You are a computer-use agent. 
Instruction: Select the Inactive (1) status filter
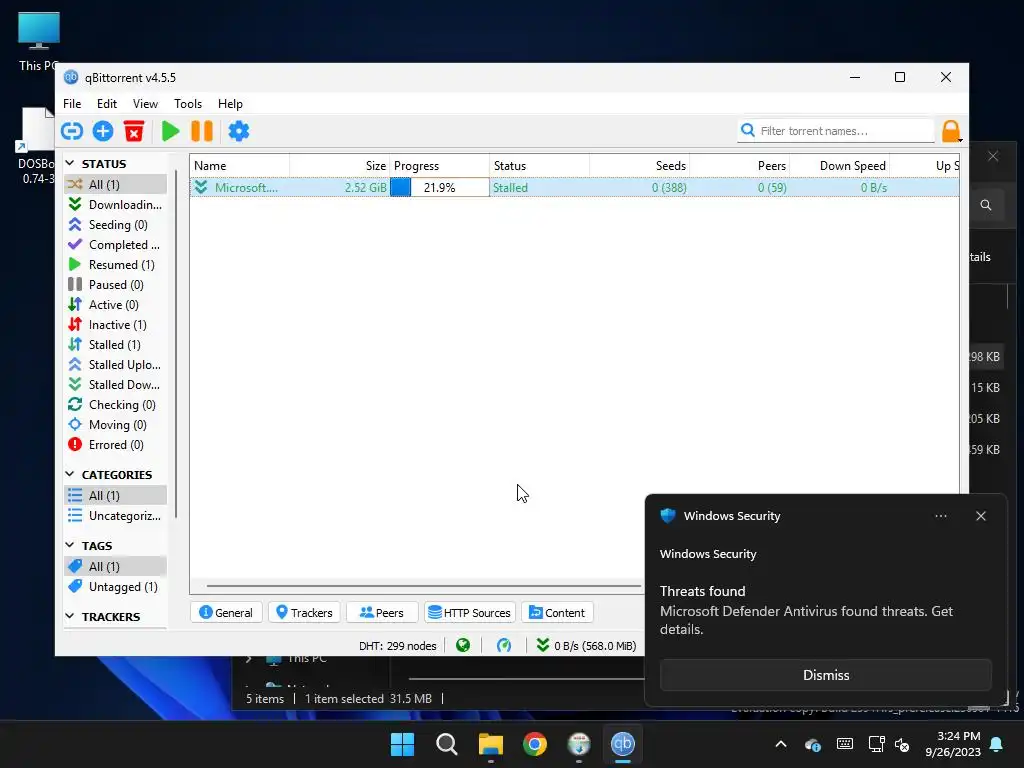(115, 325)
